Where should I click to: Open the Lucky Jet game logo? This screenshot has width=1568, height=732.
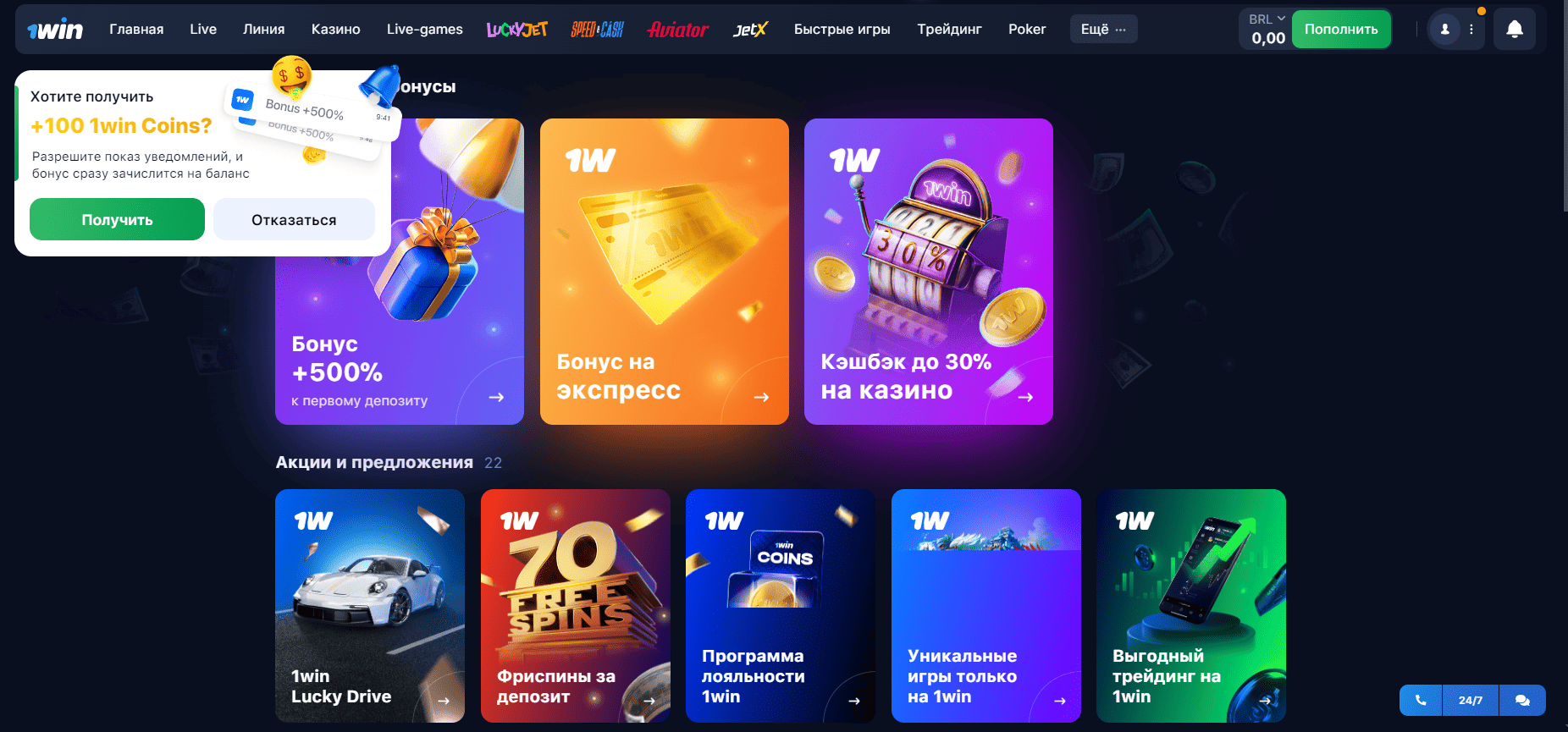[x=516, y=30]
